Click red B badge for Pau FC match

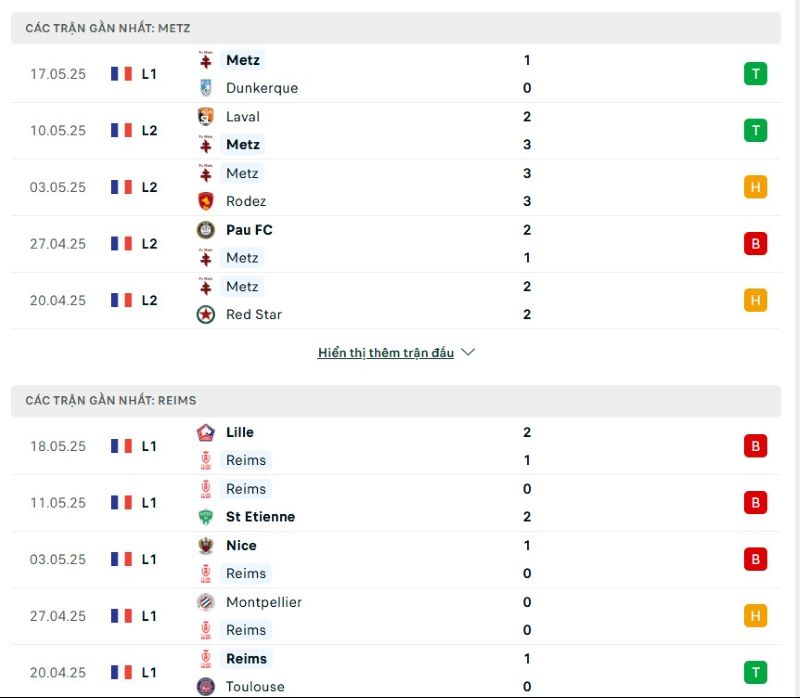coord(755,244)
